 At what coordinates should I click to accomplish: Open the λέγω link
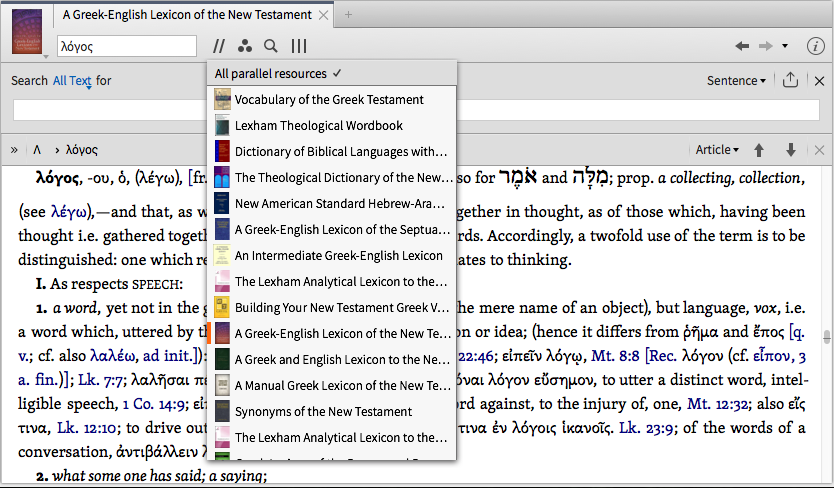(x=68, y=212)
